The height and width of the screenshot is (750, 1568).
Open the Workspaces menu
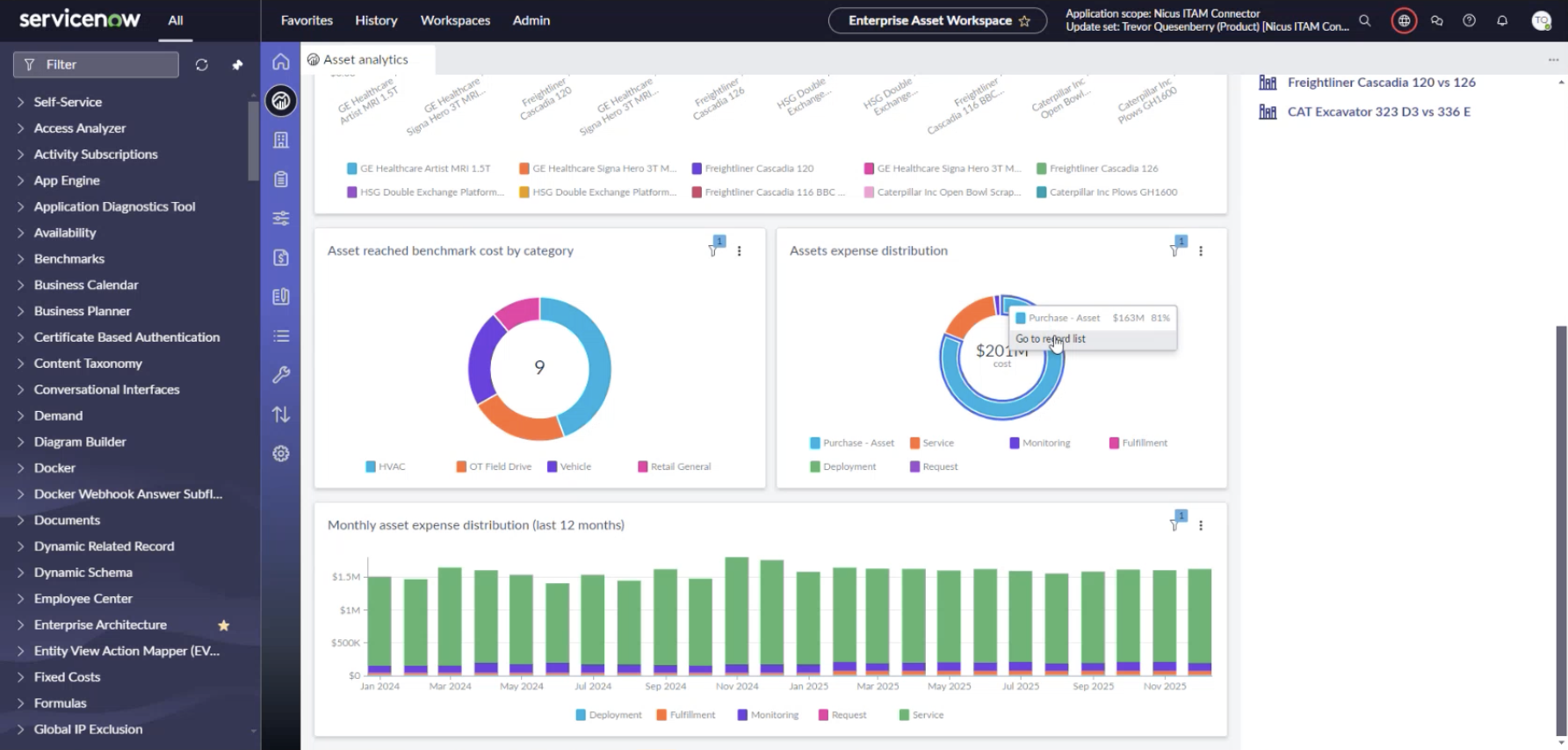click(455, 20)
